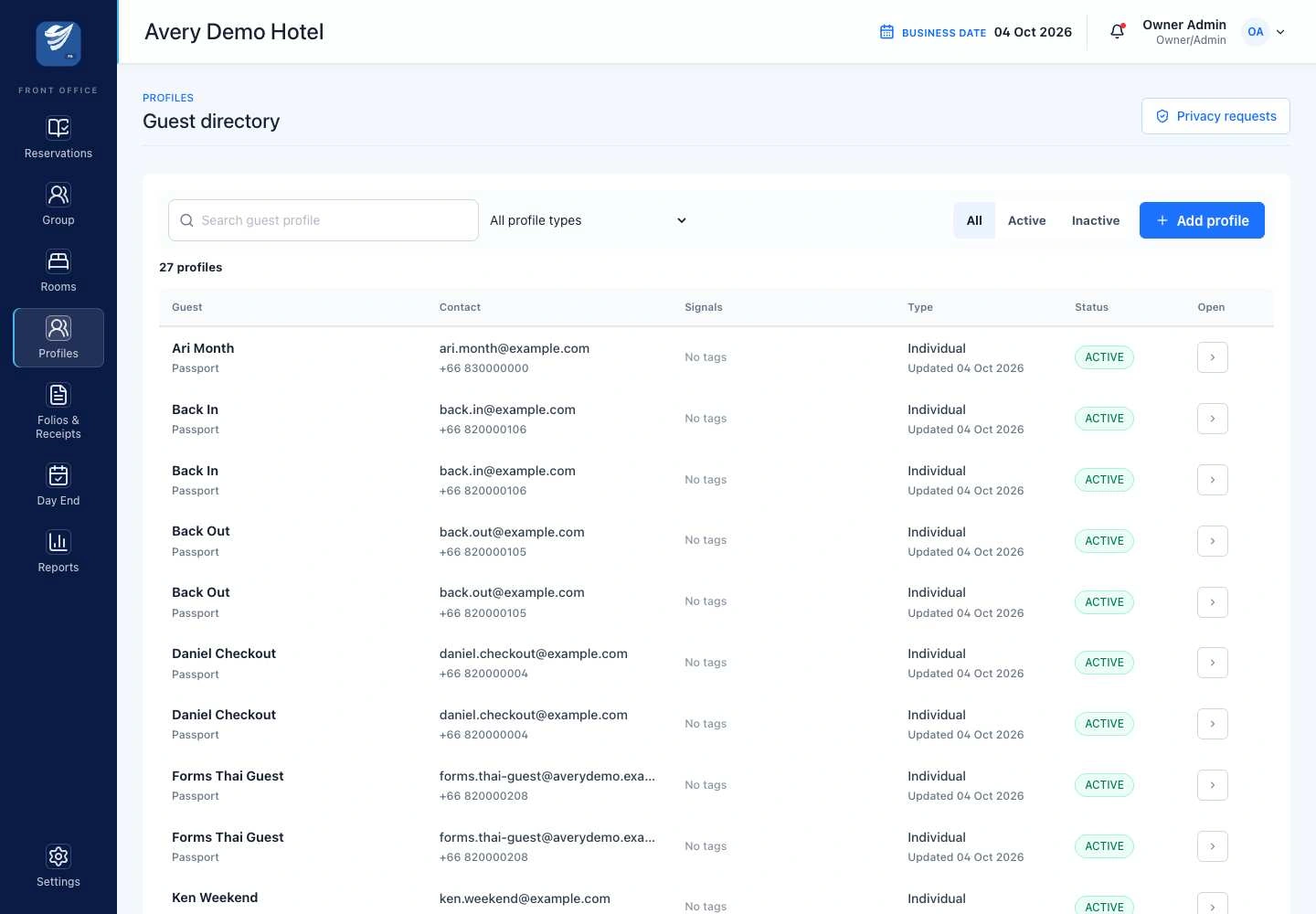The image size is (1316, 914).
Task: Click the Signals column header
Action: coord(704,307)
